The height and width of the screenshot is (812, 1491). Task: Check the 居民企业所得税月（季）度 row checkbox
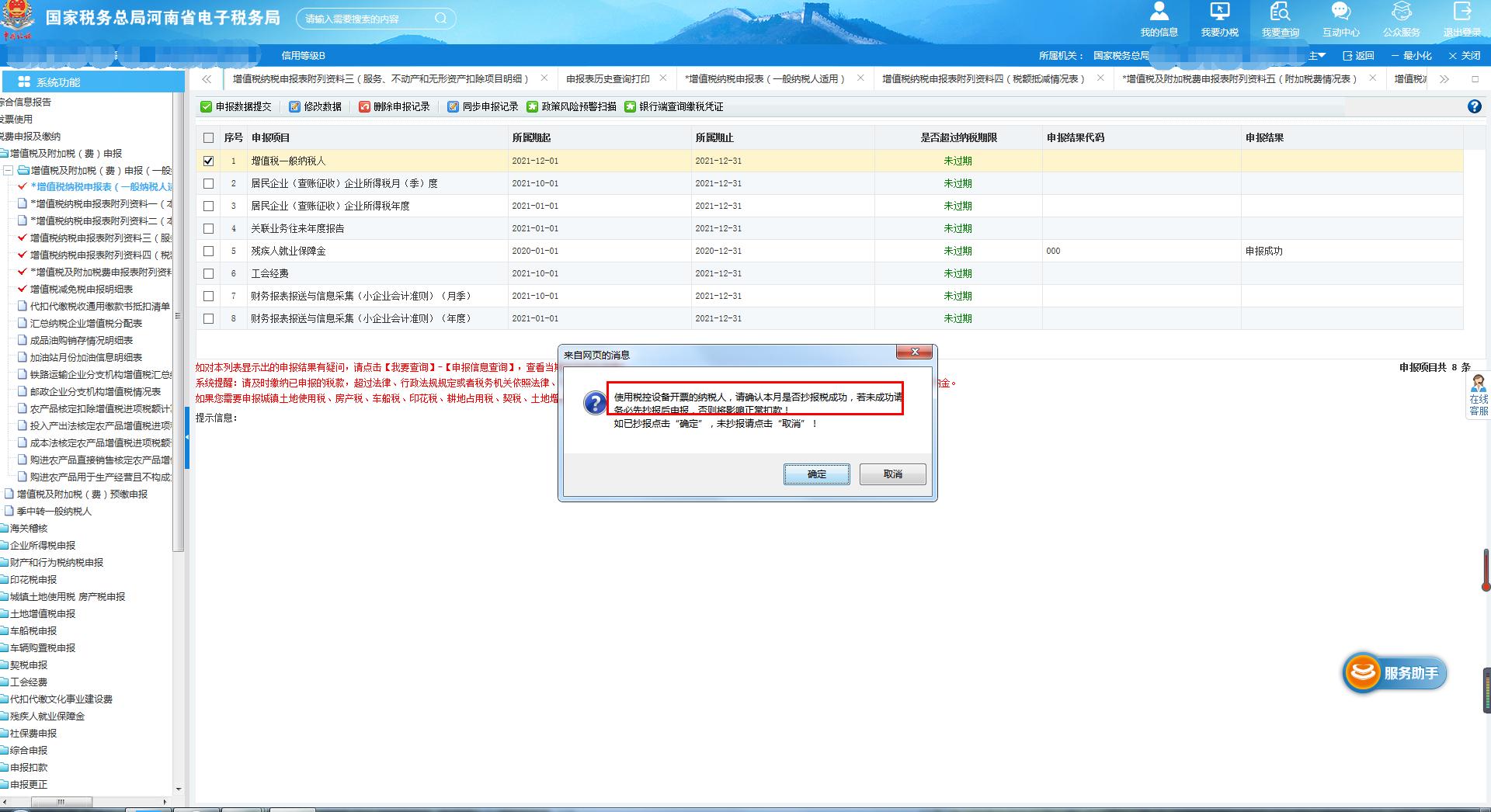click(x=208, y=183)
